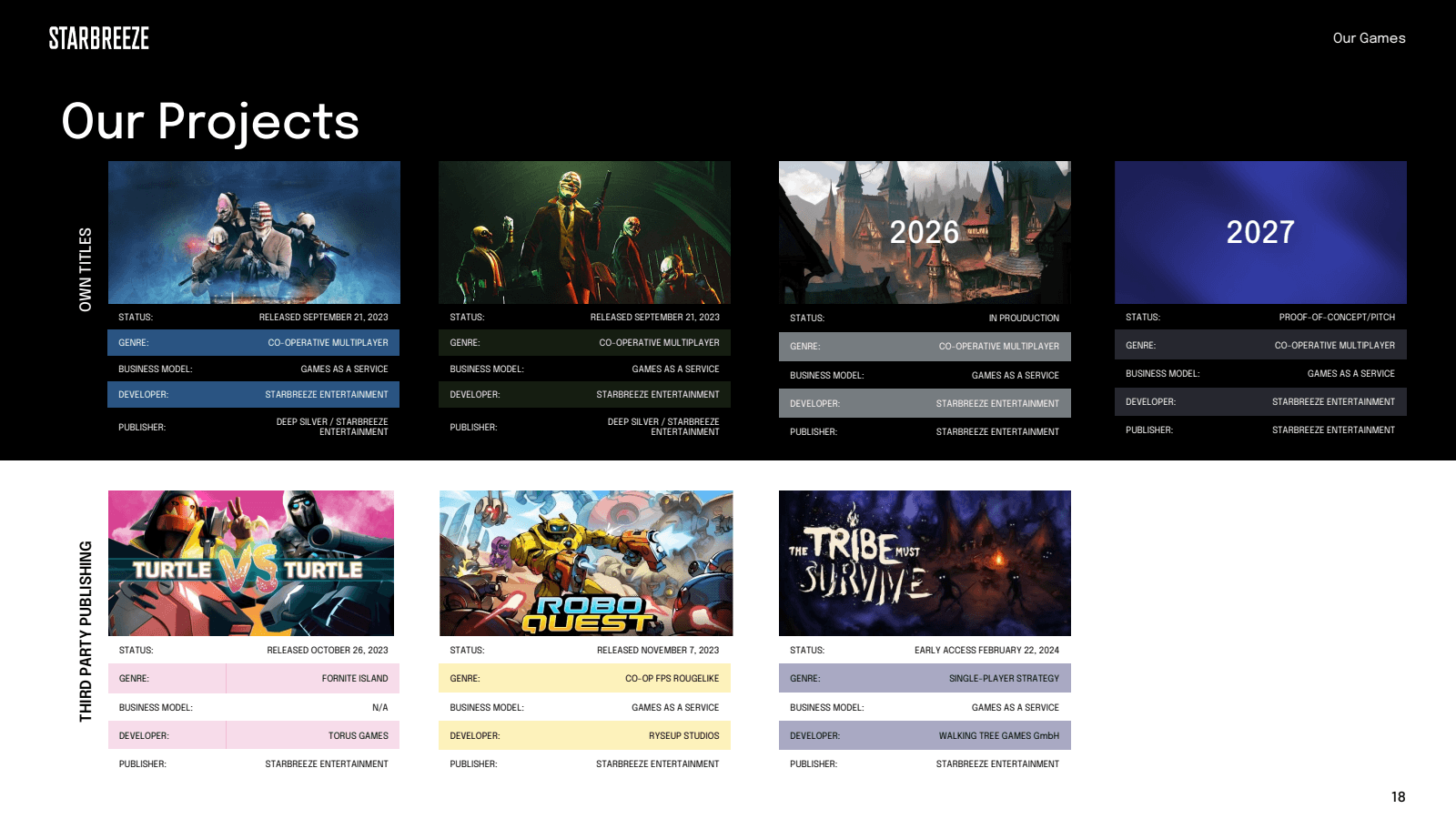Open the Robo Quest thumbnail
The width and height of the screenshot is (1456, 819).
click(x=586, y=563)
